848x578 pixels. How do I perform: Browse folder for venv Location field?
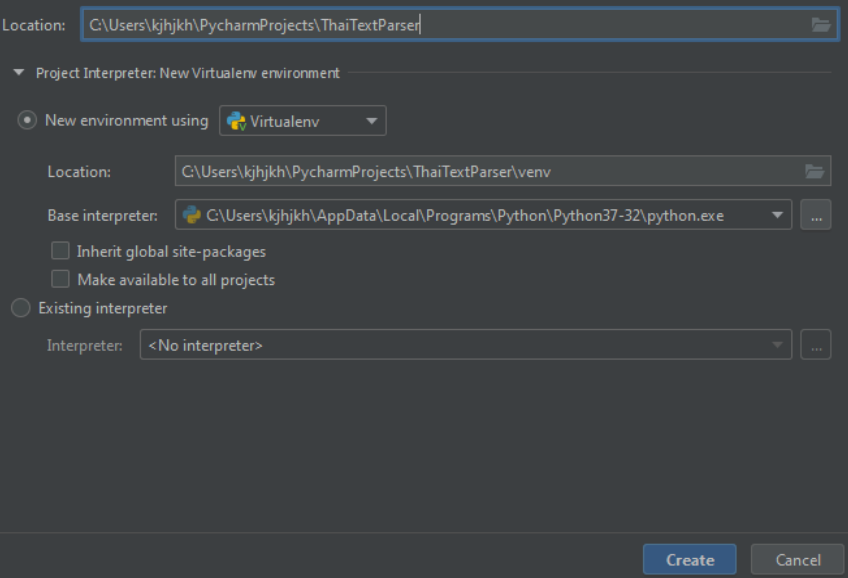tap(814, 171)
